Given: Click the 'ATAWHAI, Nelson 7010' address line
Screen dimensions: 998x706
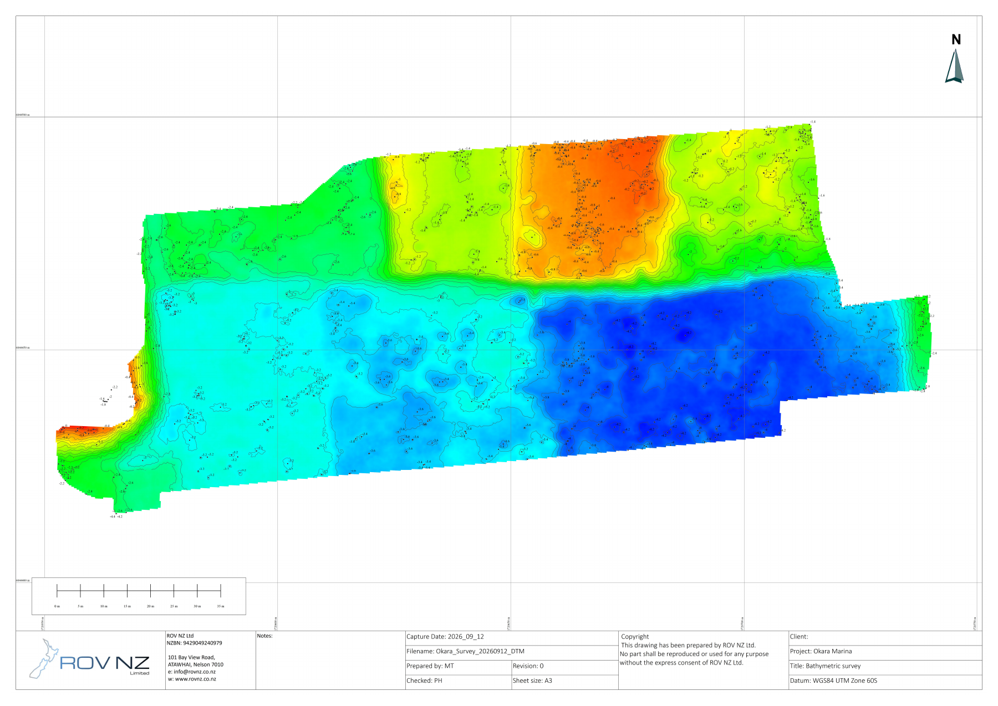Looking at the screenshot, I should (195, 665).
